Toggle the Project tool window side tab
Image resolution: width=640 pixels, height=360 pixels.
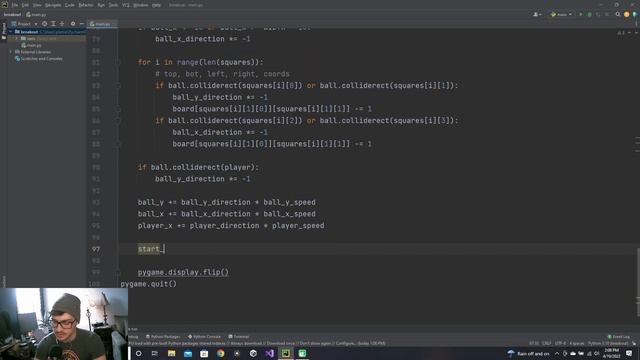tap(4, 31)
